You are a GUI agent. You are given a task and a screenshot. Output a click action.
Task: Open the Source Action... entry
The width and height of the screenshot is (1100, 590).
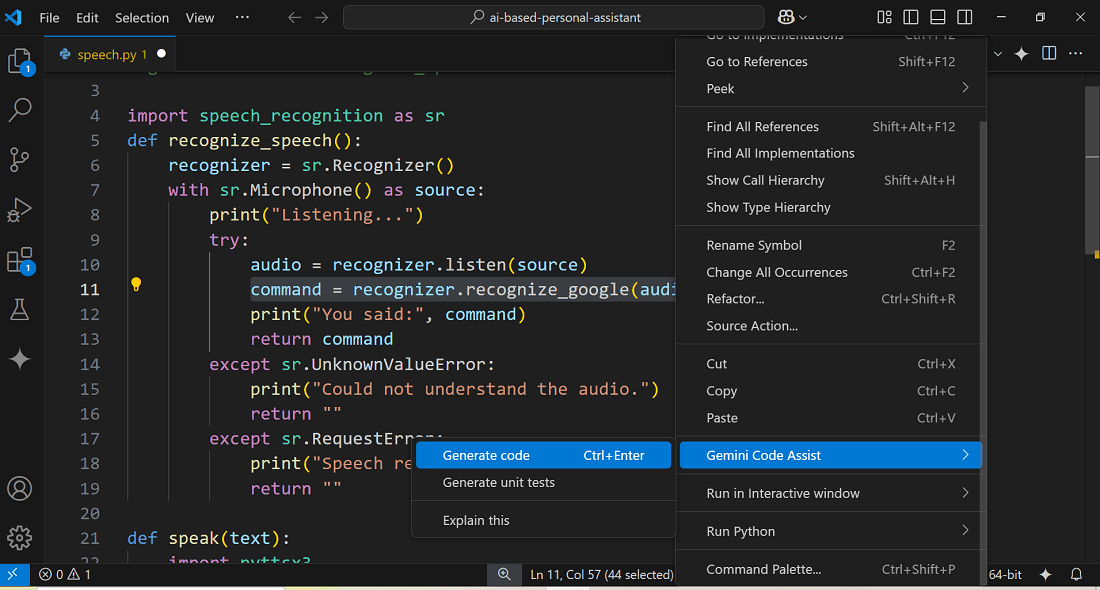pyautogui.click(x=831, y=326)
